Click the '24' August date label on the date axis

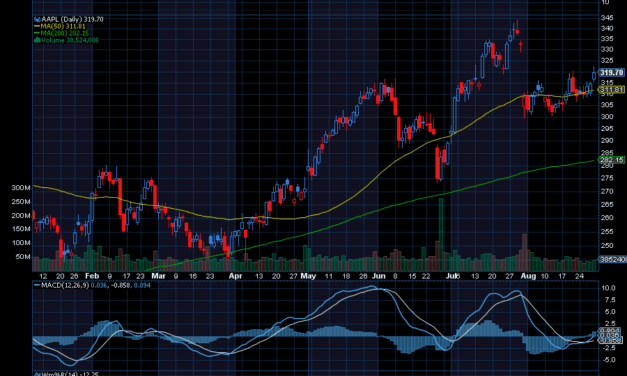tap(580, 276)
